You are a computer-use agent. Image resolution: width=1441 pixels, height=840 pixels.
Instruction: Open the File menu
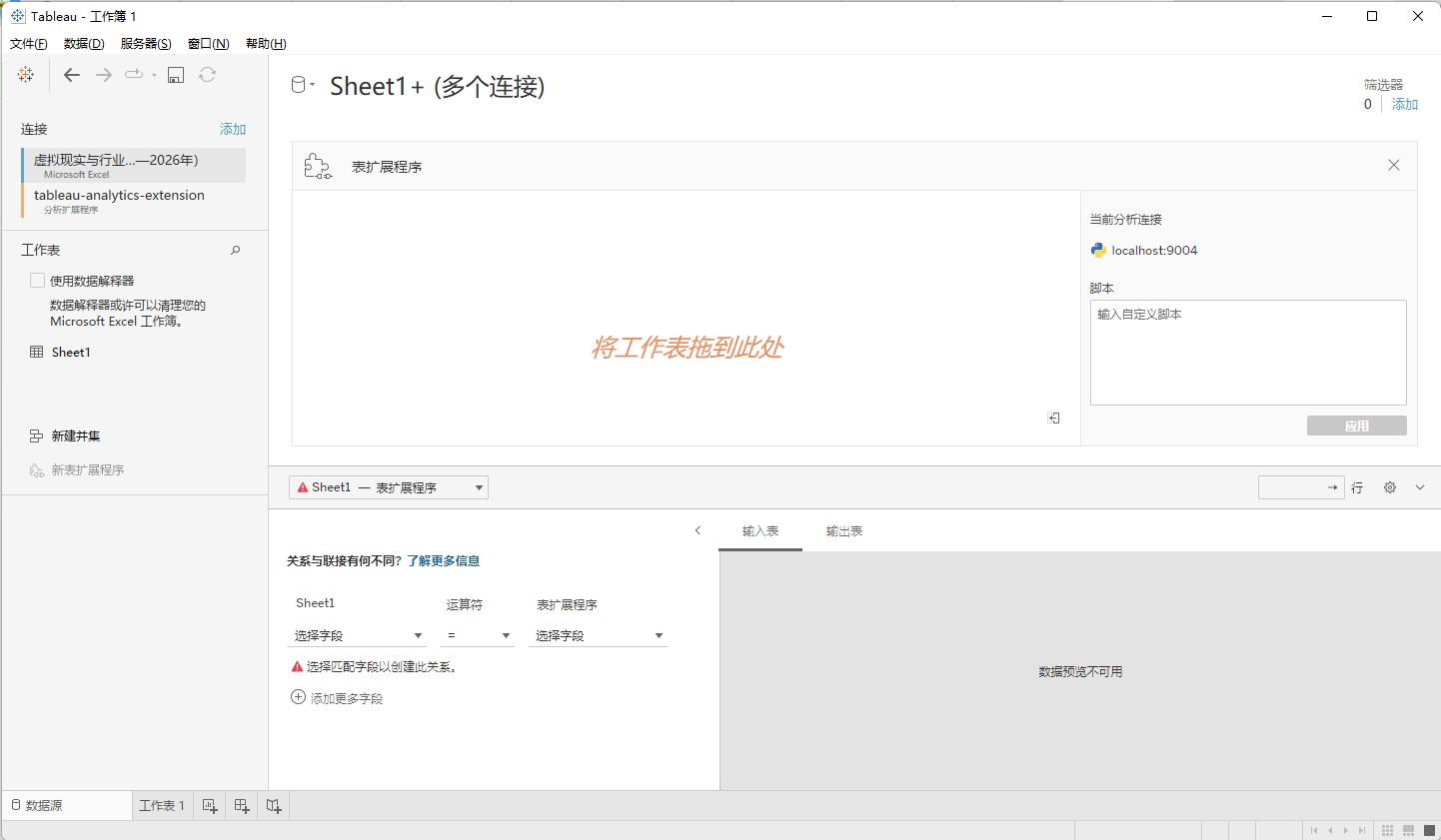click(x=29, y=44)
